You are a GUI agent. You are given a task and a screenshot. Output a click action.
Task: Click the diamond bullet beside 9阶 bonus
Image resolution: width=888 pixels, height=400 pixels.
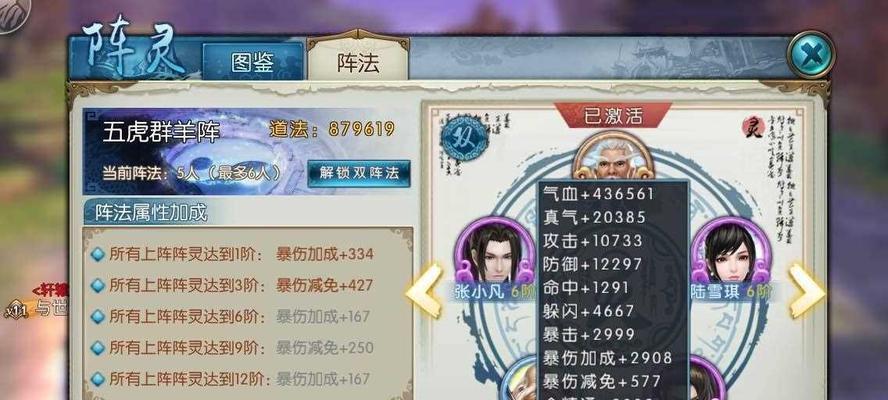tap(98, 347)
